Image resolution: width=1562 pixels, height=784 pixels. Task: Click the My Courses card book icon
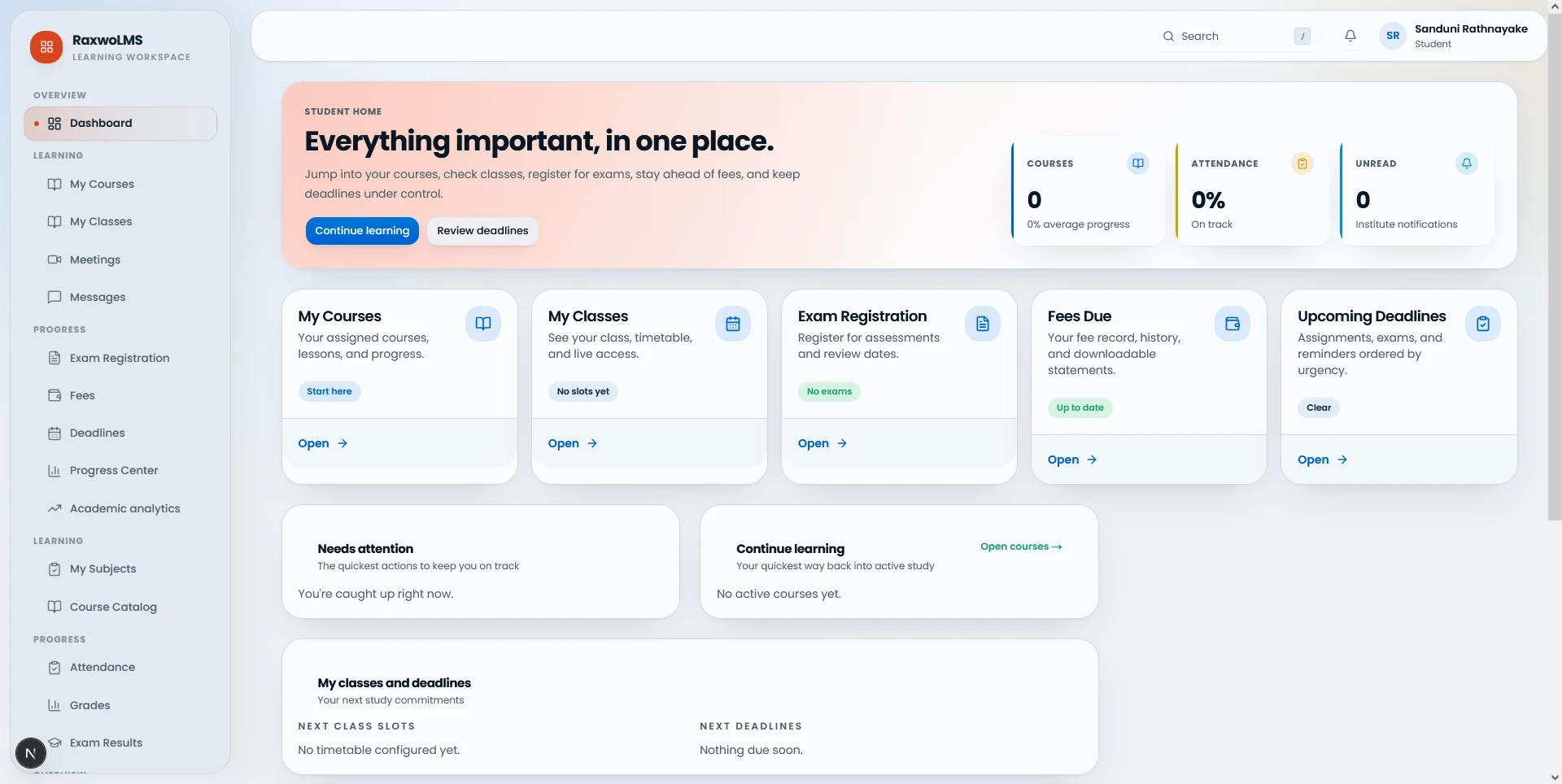483,324
